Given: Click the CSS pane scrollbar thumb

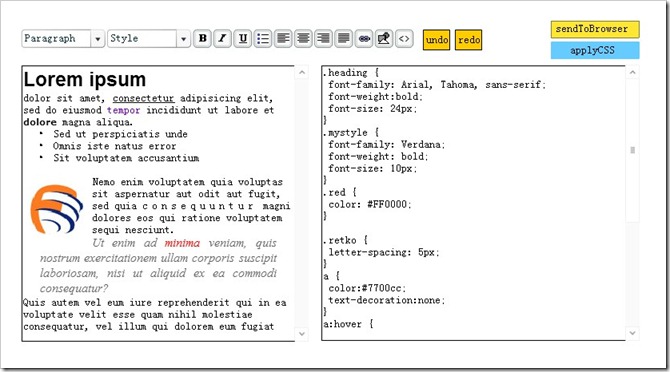Looking at the screenshot, I should tap(632, 150).
